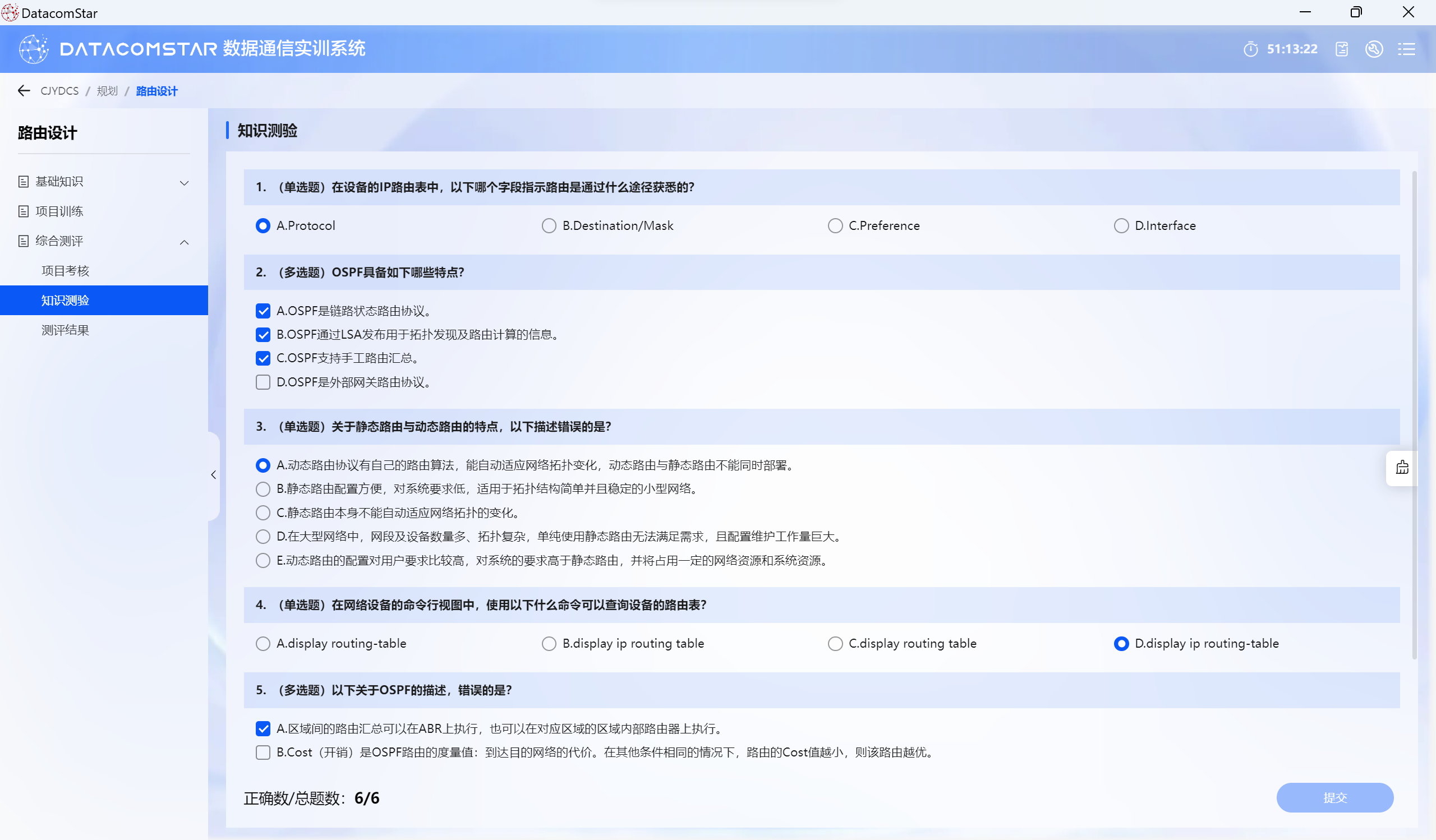Open the notes document icon in header

(x=1341, y=49)
